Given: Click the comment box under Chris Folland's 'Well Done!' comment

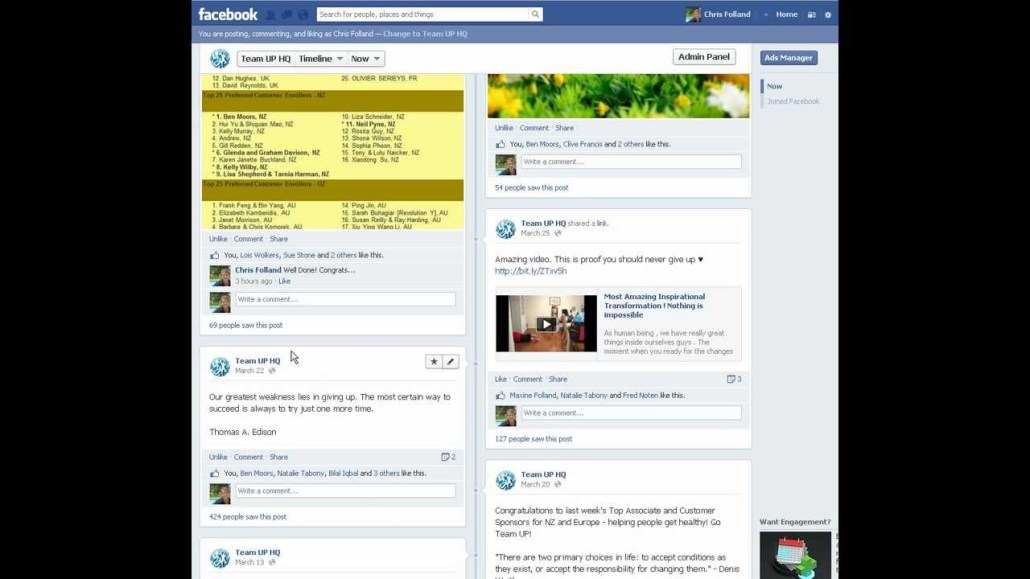Looking at the screenshot, I should click(x=346, y=299).
